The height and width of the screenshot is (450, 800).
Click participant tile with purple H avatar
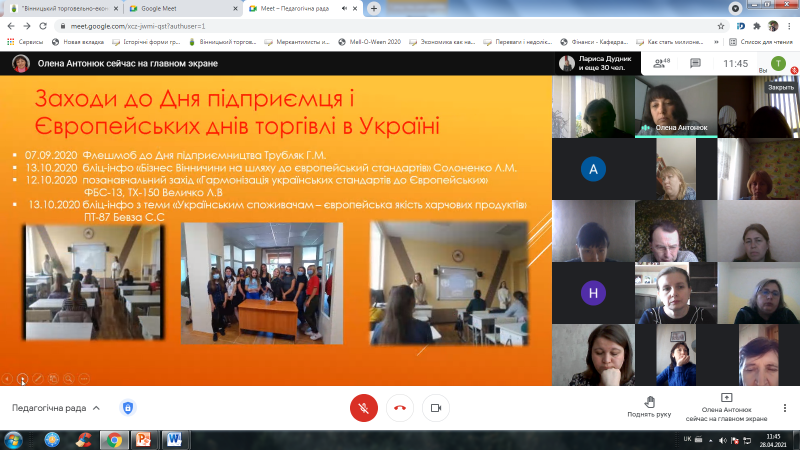click(x=593, y=293)
